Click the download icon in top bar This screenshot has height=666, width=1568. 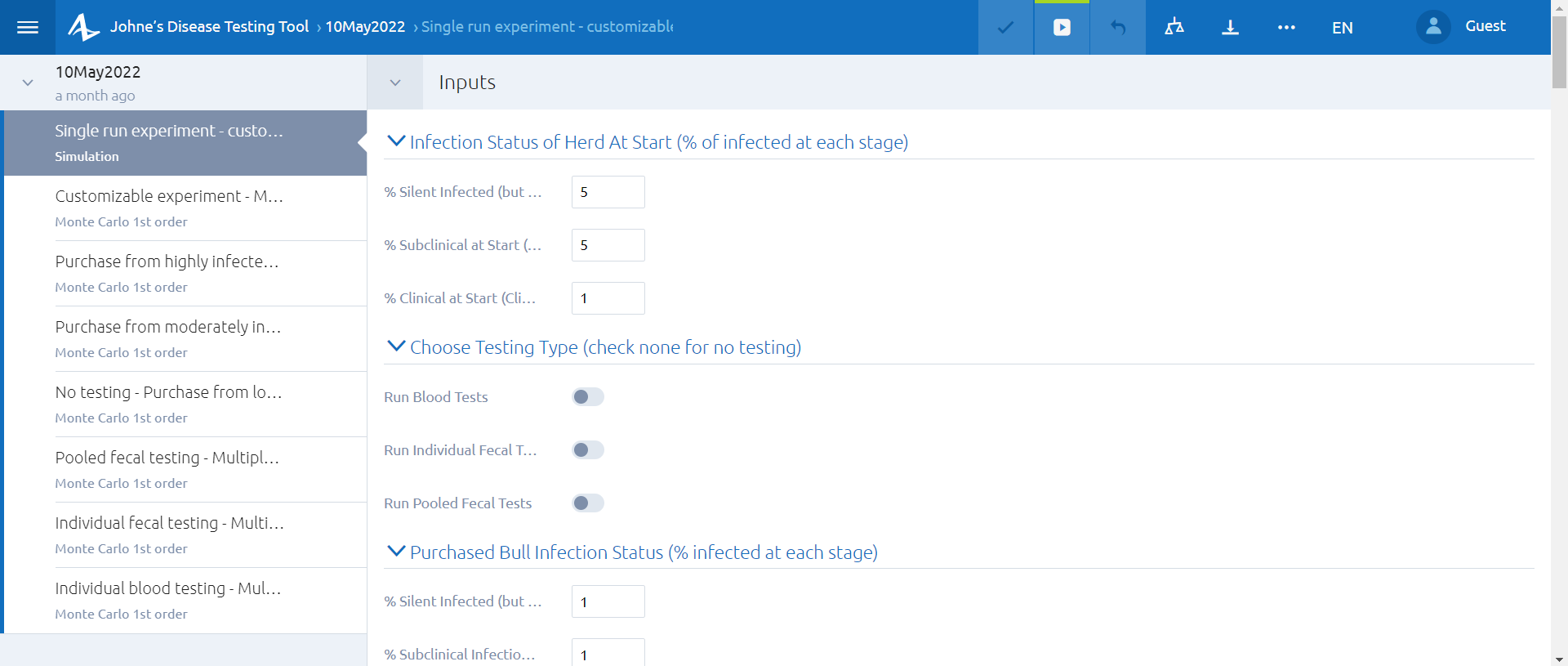coord(1230,28)
